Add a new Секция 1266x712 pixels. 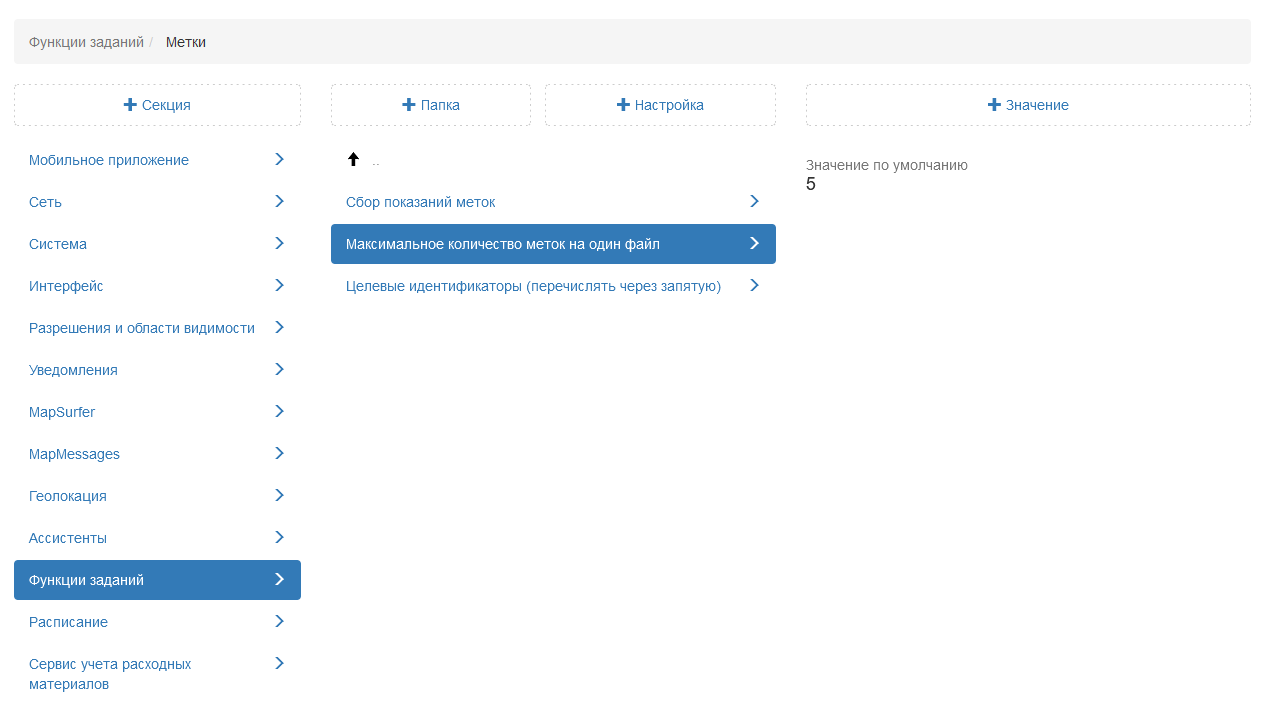click(x=157, y=105)
